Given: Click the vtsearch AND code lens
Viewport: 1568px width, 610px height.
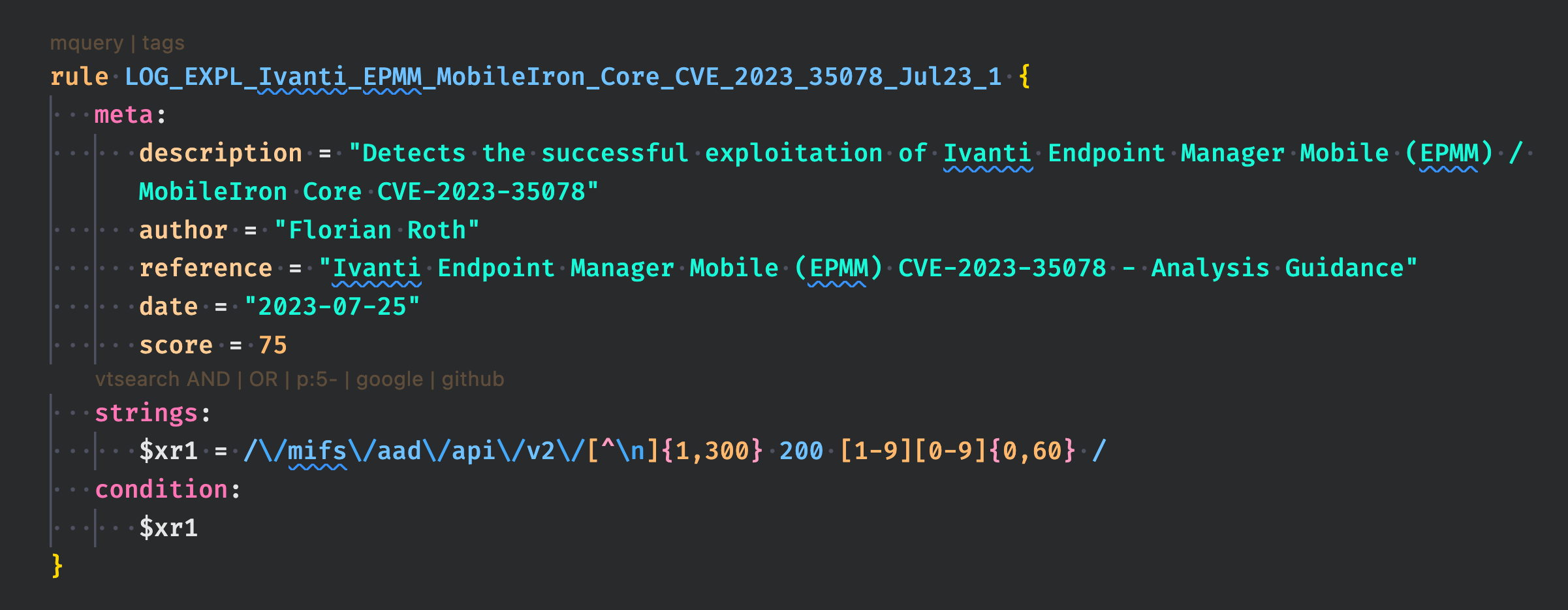Looking at the screenshot, I should [x=163, y=379].
